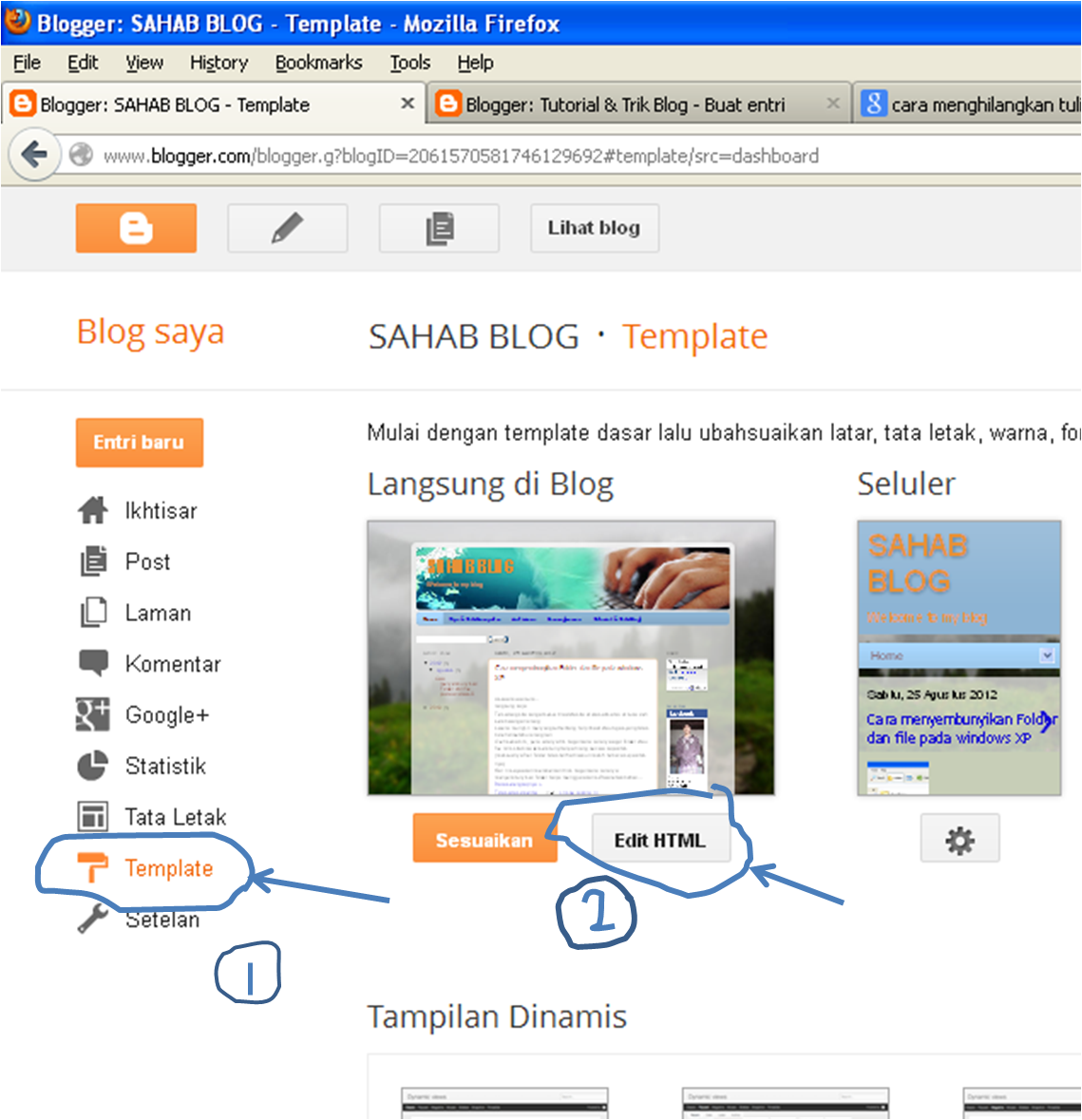Open the Help menu
The height and width of the screenshot is (1120, 1082).
click(475, 63)
